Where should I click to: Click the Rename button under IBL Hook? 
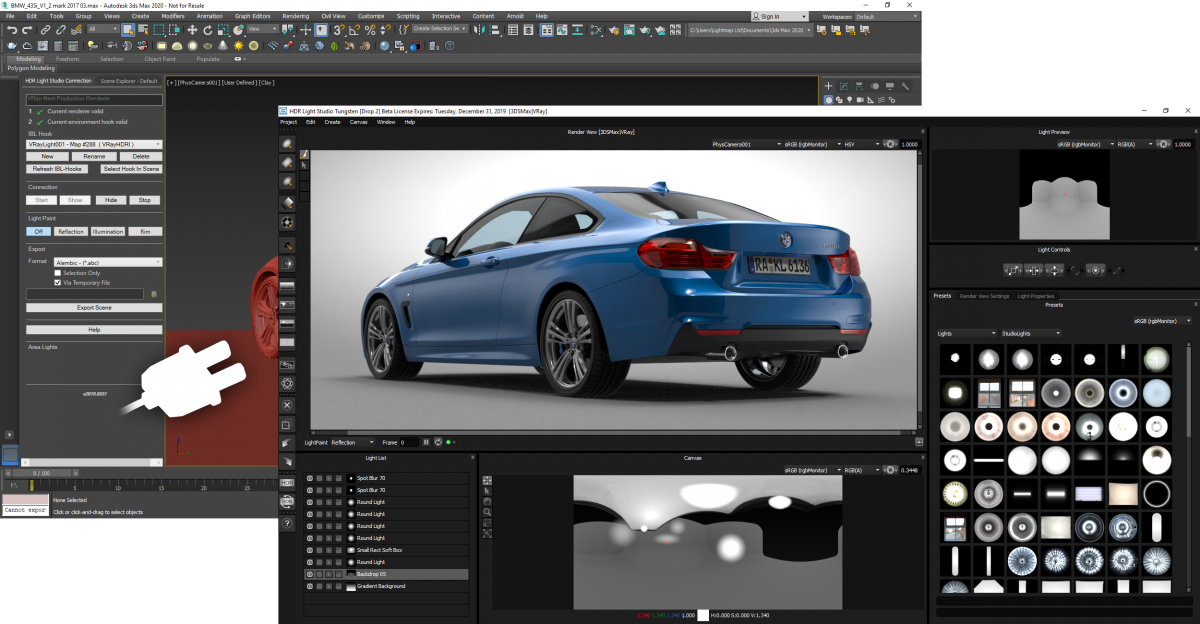point(94,157)
